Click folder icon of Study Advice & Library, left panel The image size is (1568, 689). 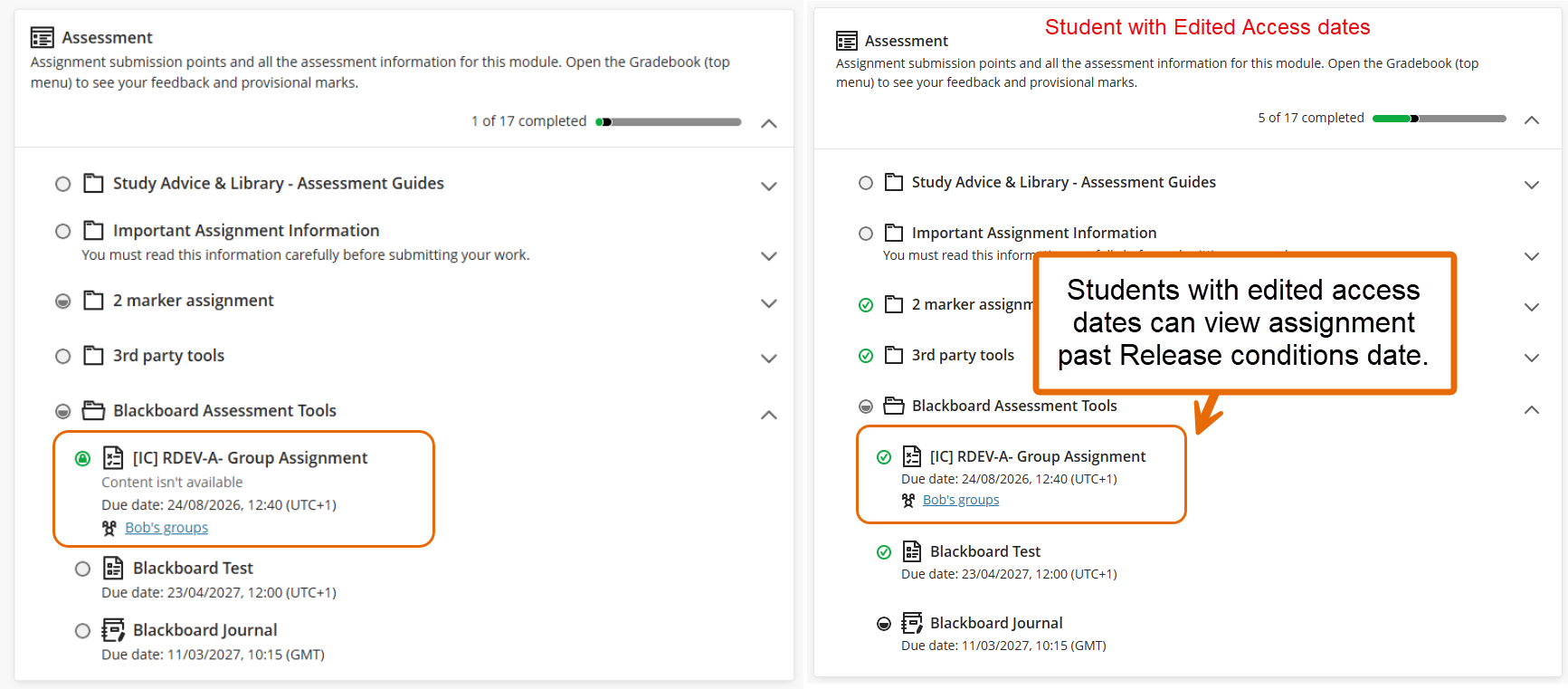click(93, 183)
